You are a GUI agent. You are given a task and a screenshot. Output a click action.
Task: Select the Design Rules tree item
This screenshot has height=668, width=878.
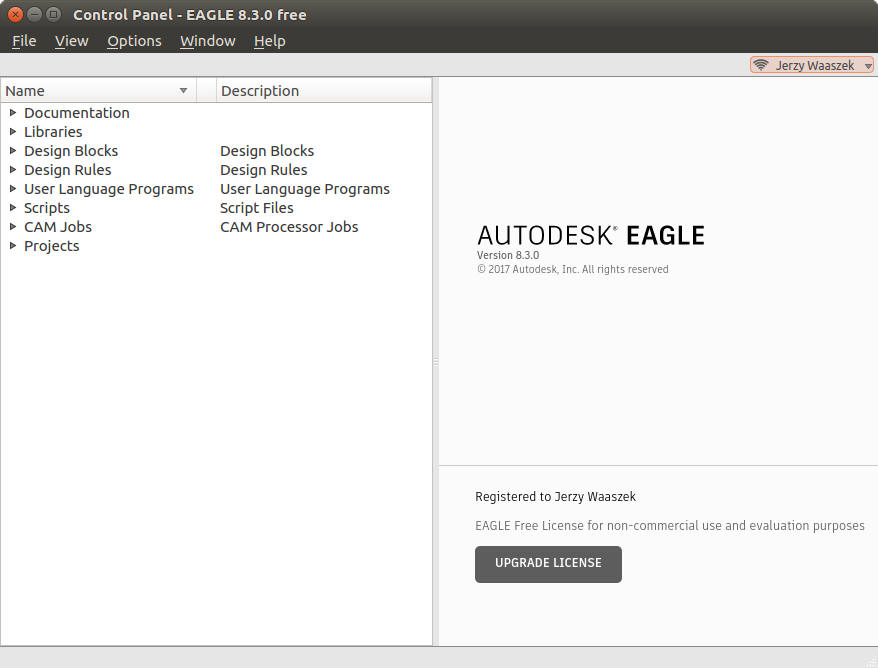pyautogui.click(x=67, y=170)
